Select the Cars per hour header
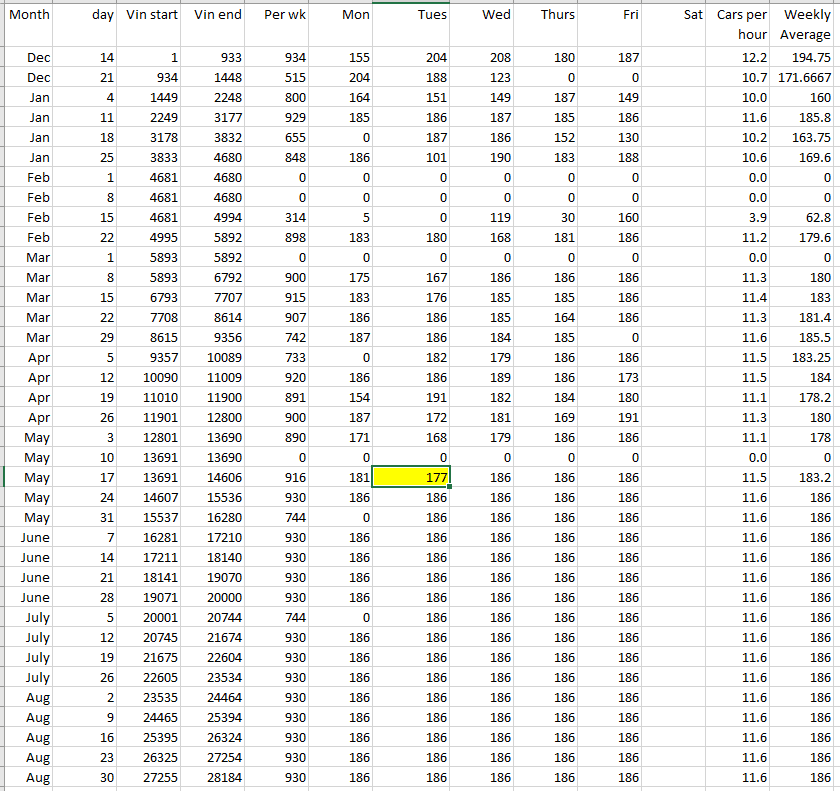Screen dimensions: 840x791 (x=741, y=24)
